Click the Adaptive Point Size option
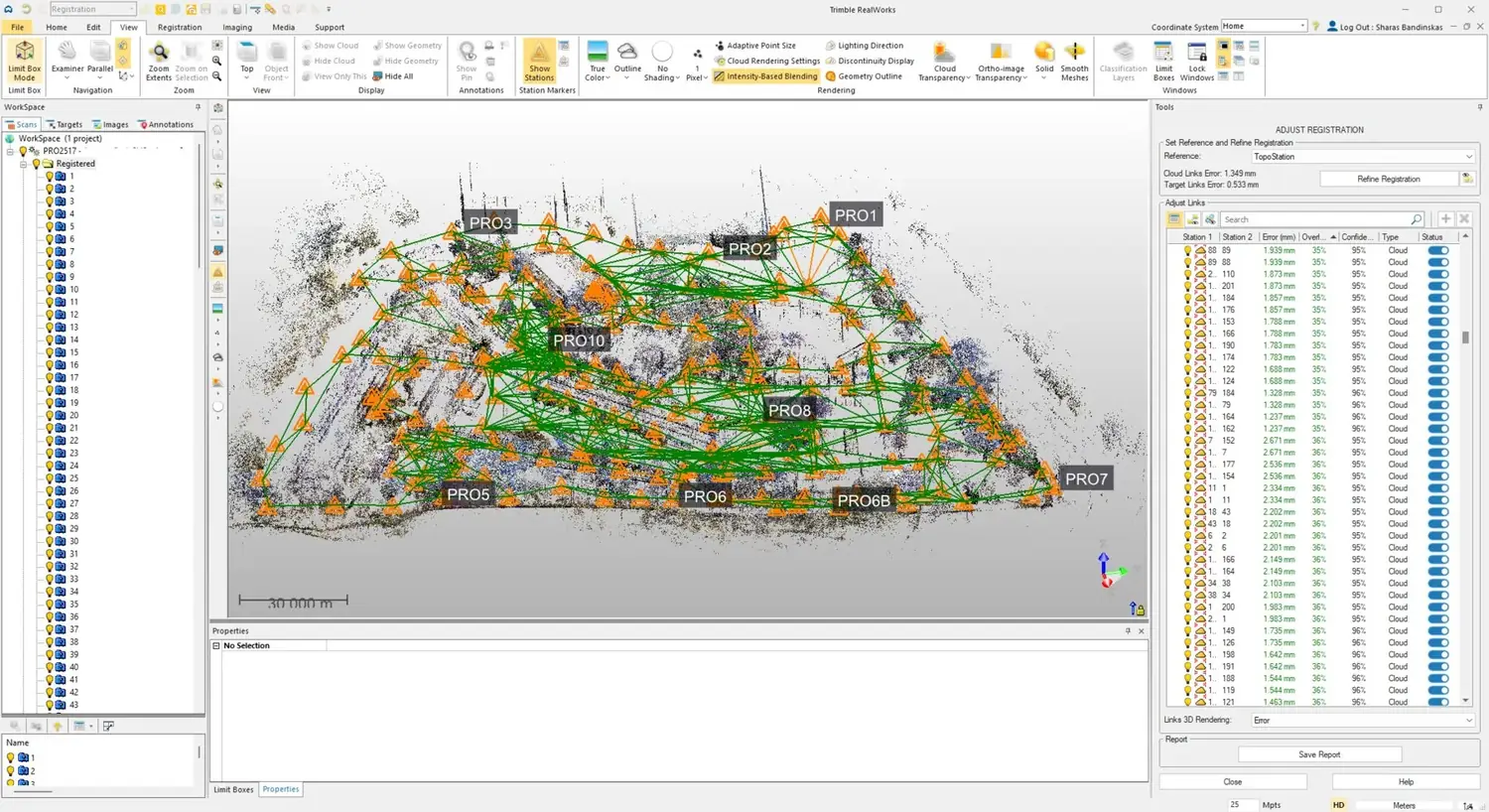 pos(754,46)
